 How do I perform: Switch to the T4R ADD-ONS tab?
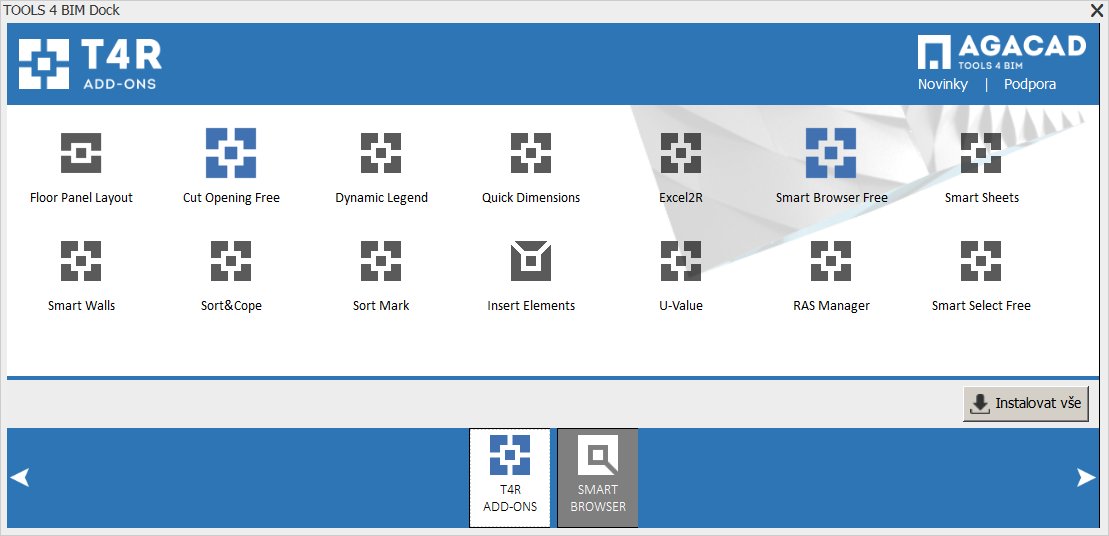click(509, 477)
